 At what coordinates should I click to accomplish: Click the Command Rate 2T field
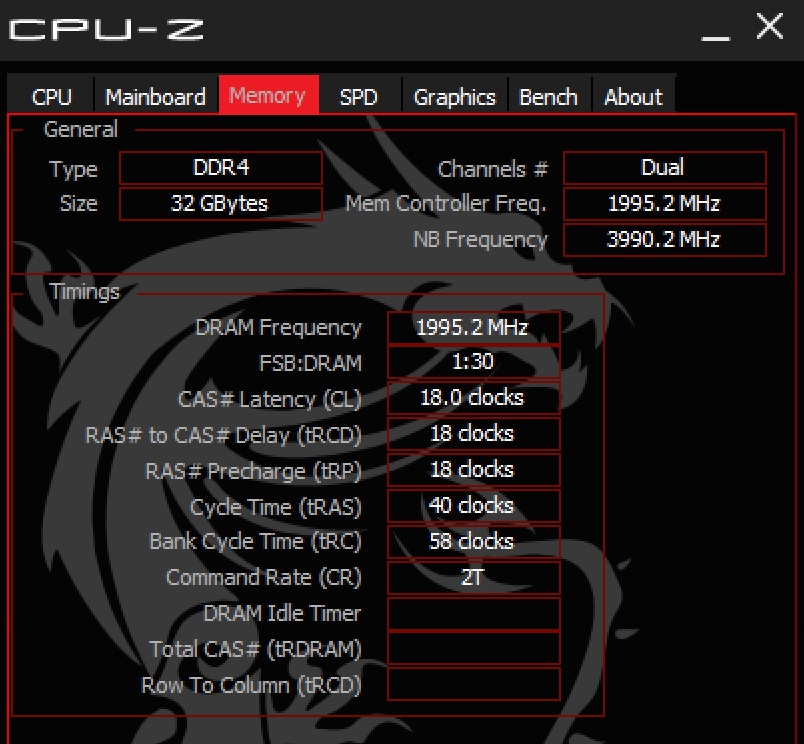pyautogui.click(x=473, y=577)
